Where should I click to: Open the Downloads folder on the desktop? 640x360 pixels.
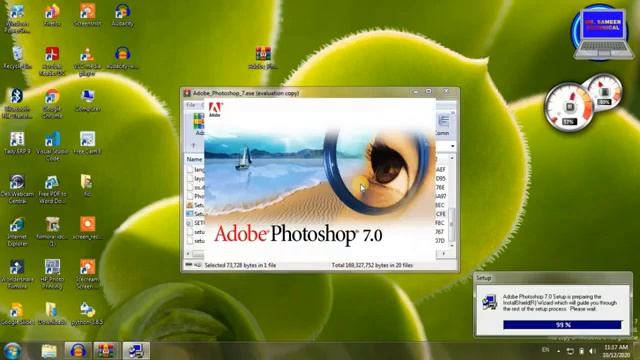(52, 313)
